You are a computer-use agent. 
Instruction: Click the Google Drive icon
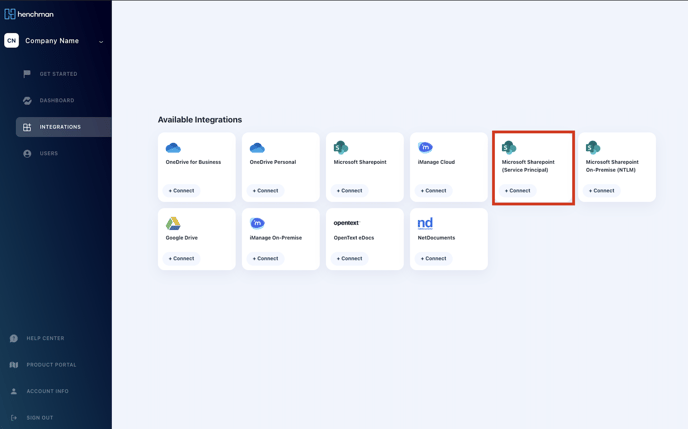(x=173, y=224)
